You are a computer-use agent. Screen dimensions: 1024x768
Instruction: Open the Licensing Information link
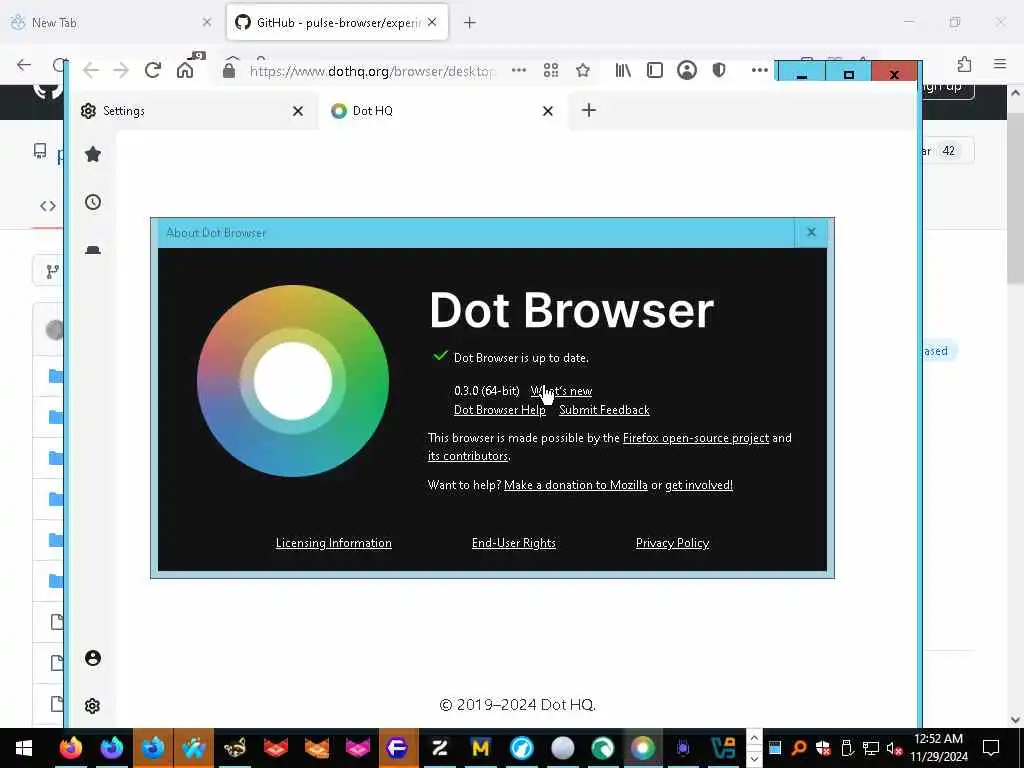pyautogui.click(x=334, y=543)
